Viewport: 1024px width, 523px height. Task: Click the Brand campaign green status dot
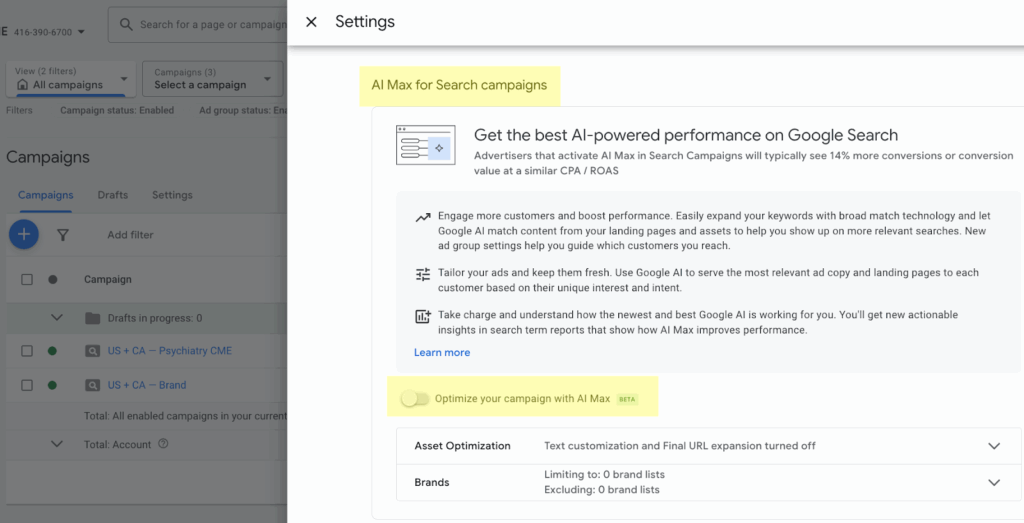click(x=52, y=385)
